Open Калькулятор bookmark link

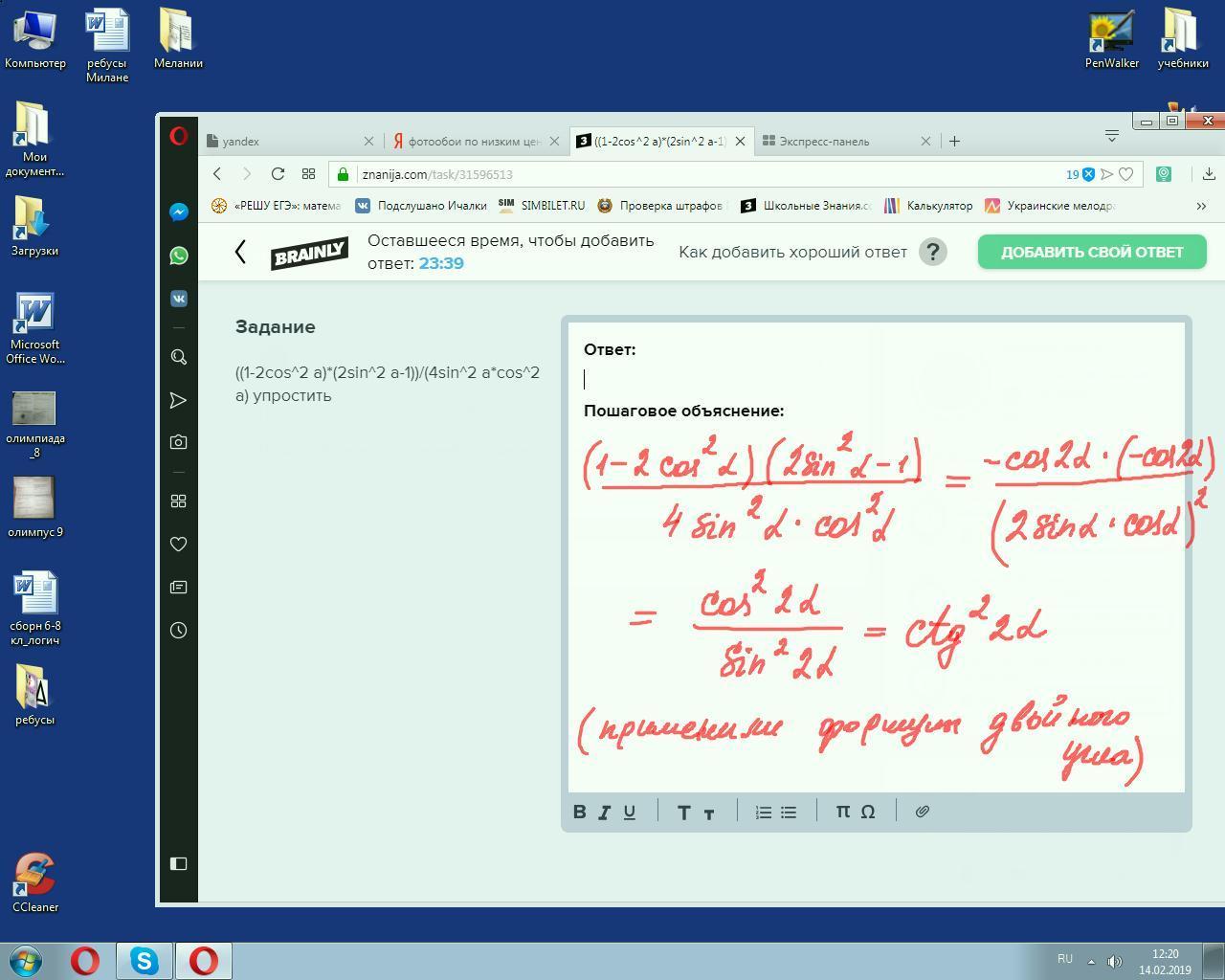click(929, 206)
